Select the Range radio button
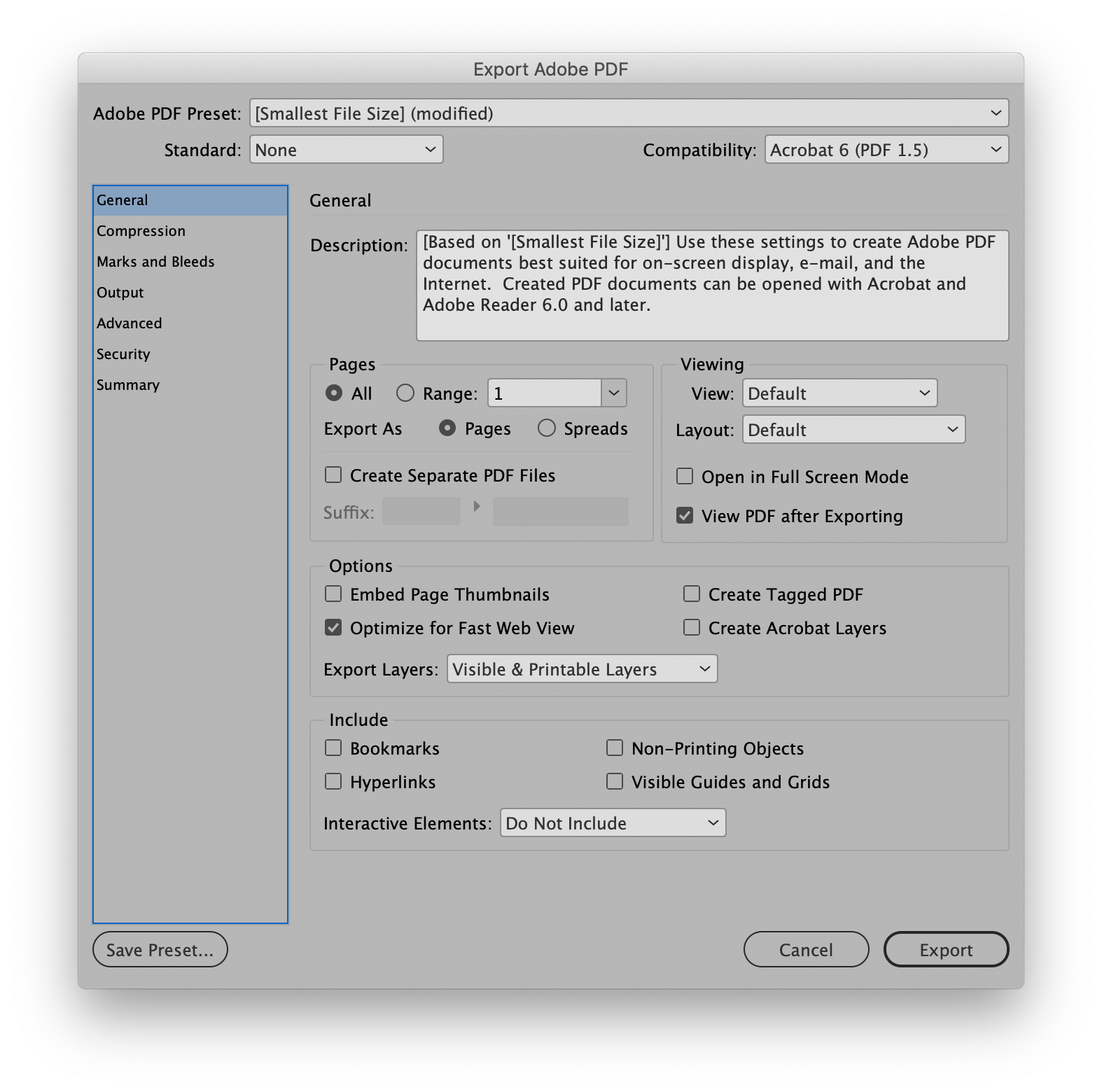Viewport: 1102px width, 1092px height. click(405, 393)
